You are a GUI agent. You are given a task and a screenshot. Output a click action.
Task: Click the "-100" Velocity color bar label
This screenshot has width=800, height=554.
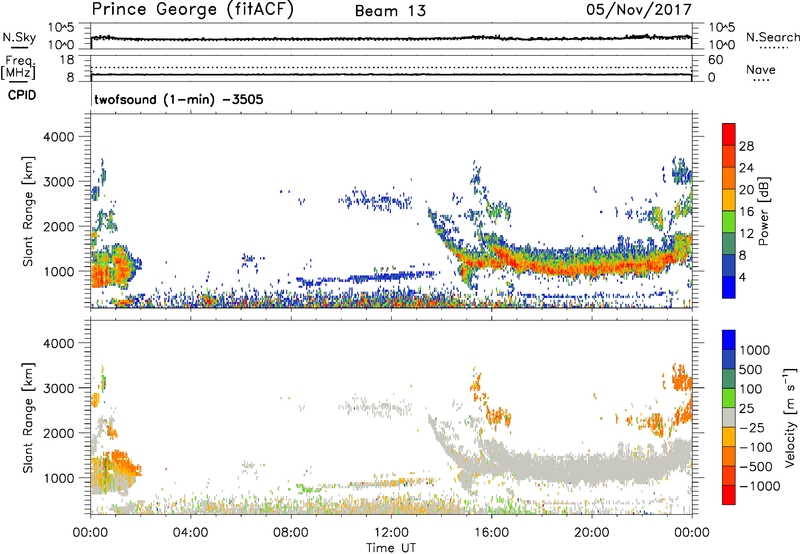[x=756, y=447]
